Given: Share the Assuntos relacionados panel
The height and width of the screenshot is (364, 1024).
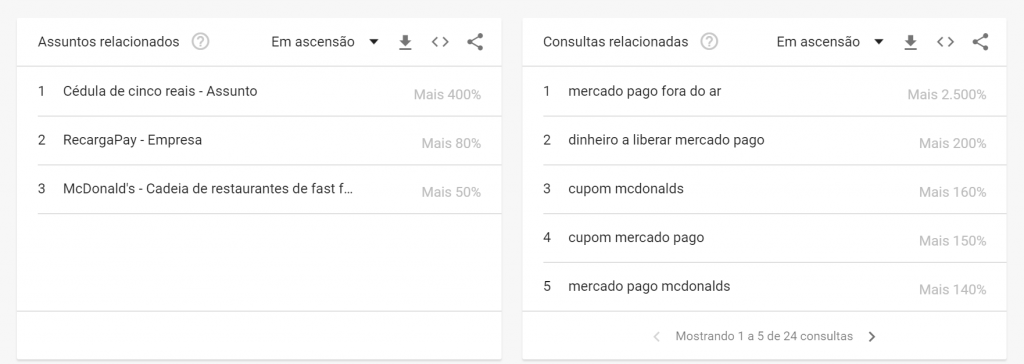Looking at the screenshot, I should pos(475,42).
